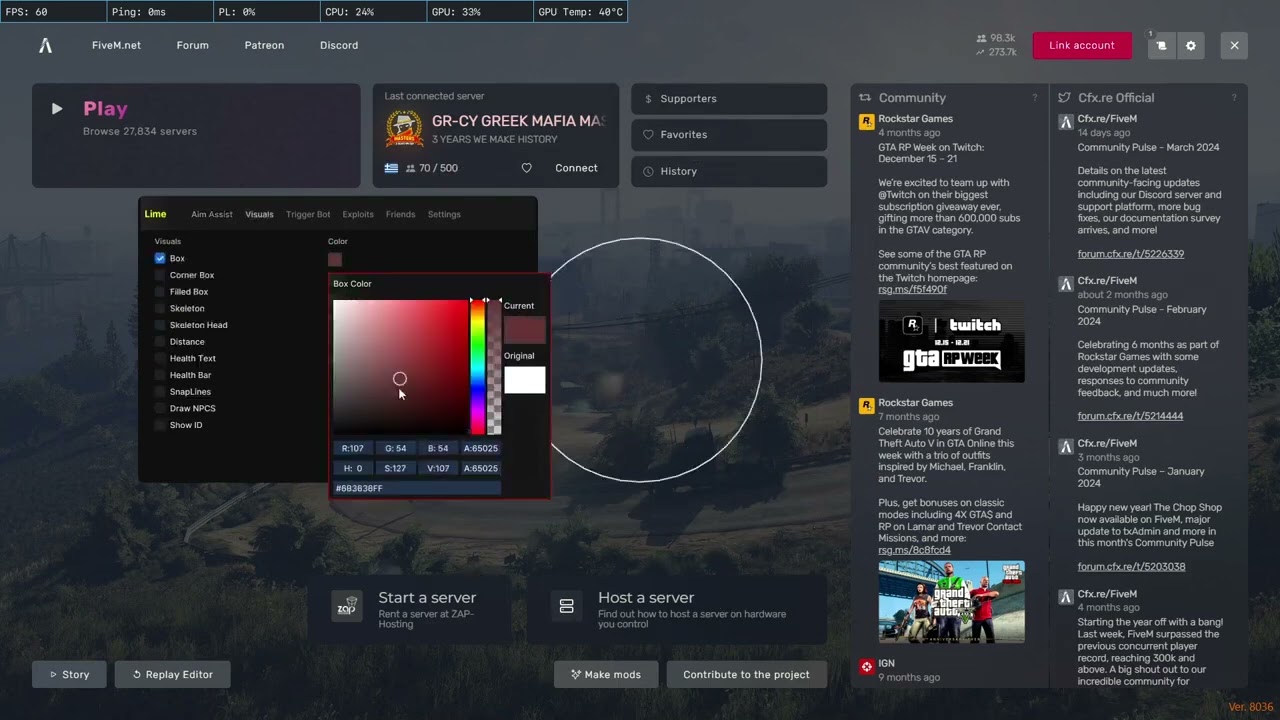The image size is (1280, 720).
Task: Click the Story button
Action: [69, 674]
